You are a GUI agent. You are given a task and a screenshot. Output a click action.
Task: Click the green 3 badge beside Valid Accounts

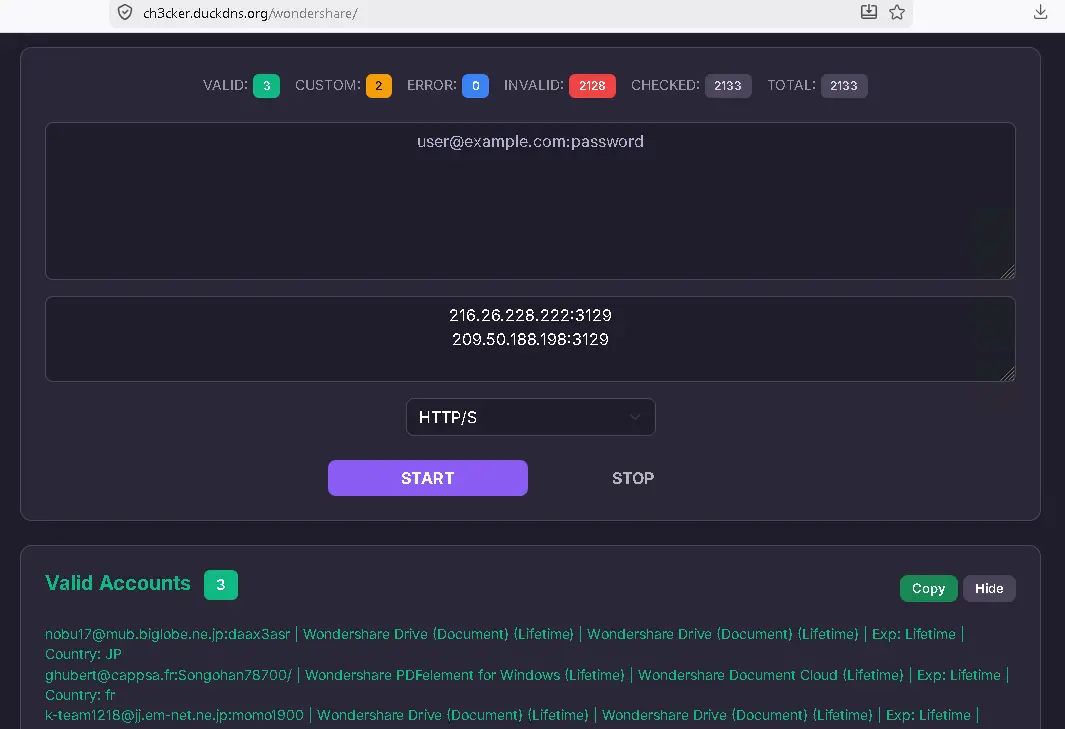(221, 585)
